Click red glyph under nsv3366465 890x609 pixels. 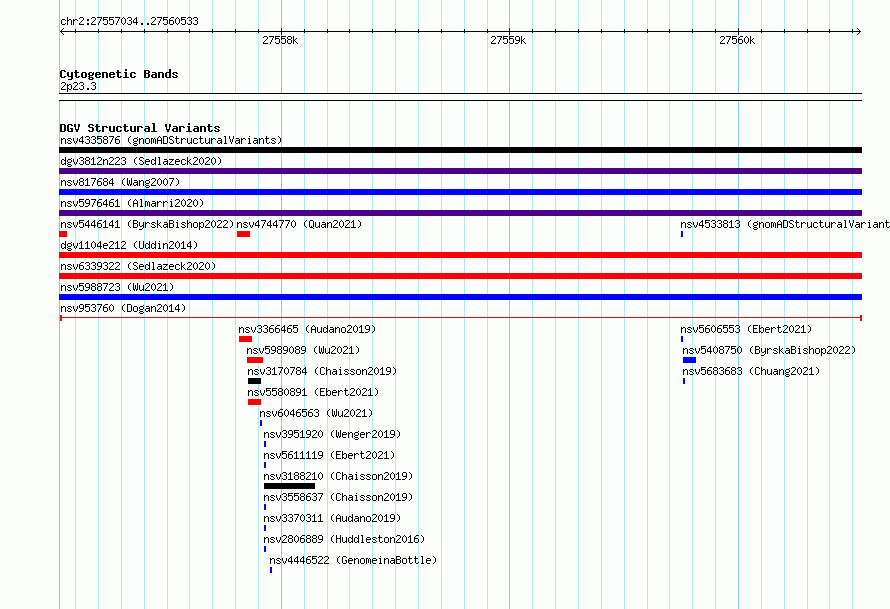pos(245,339)
